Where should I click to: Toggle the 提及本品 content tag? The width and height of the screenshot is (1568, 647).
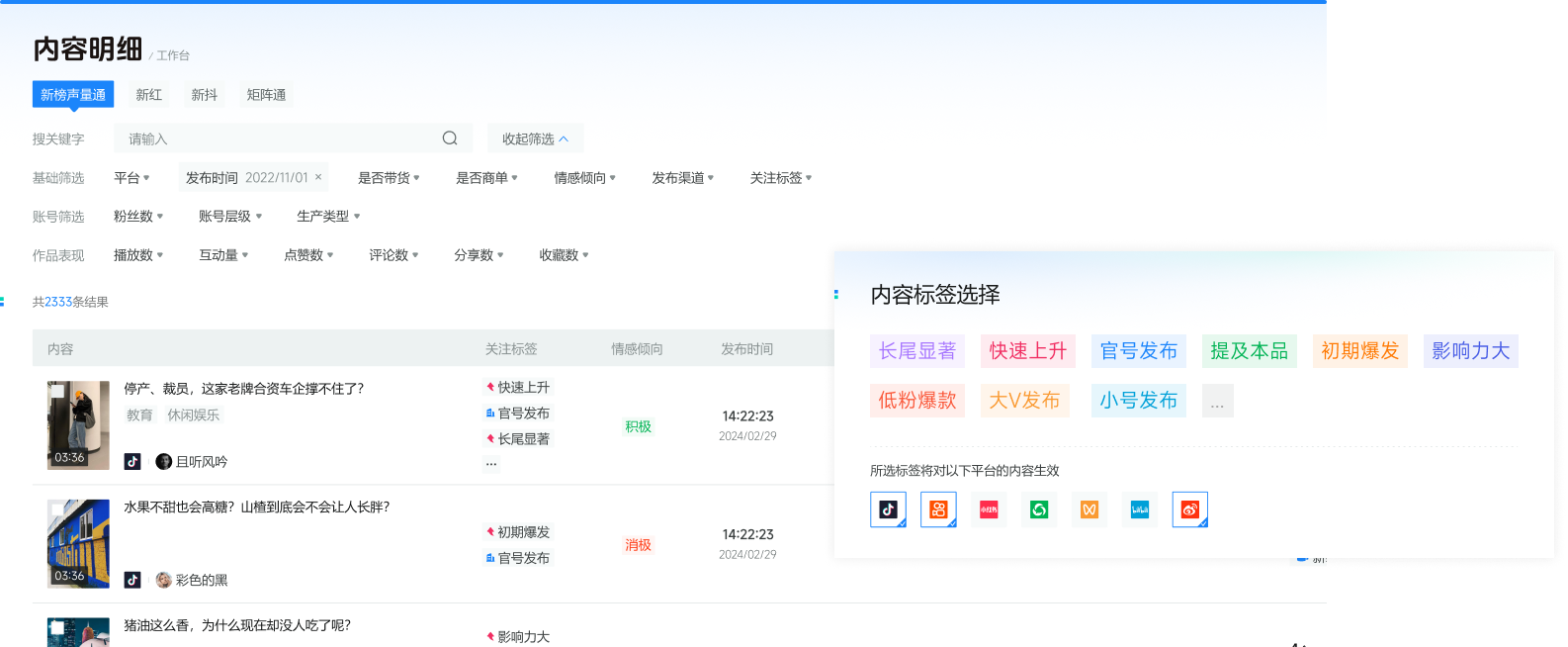pyautogui.click(x=1250, y=351)
